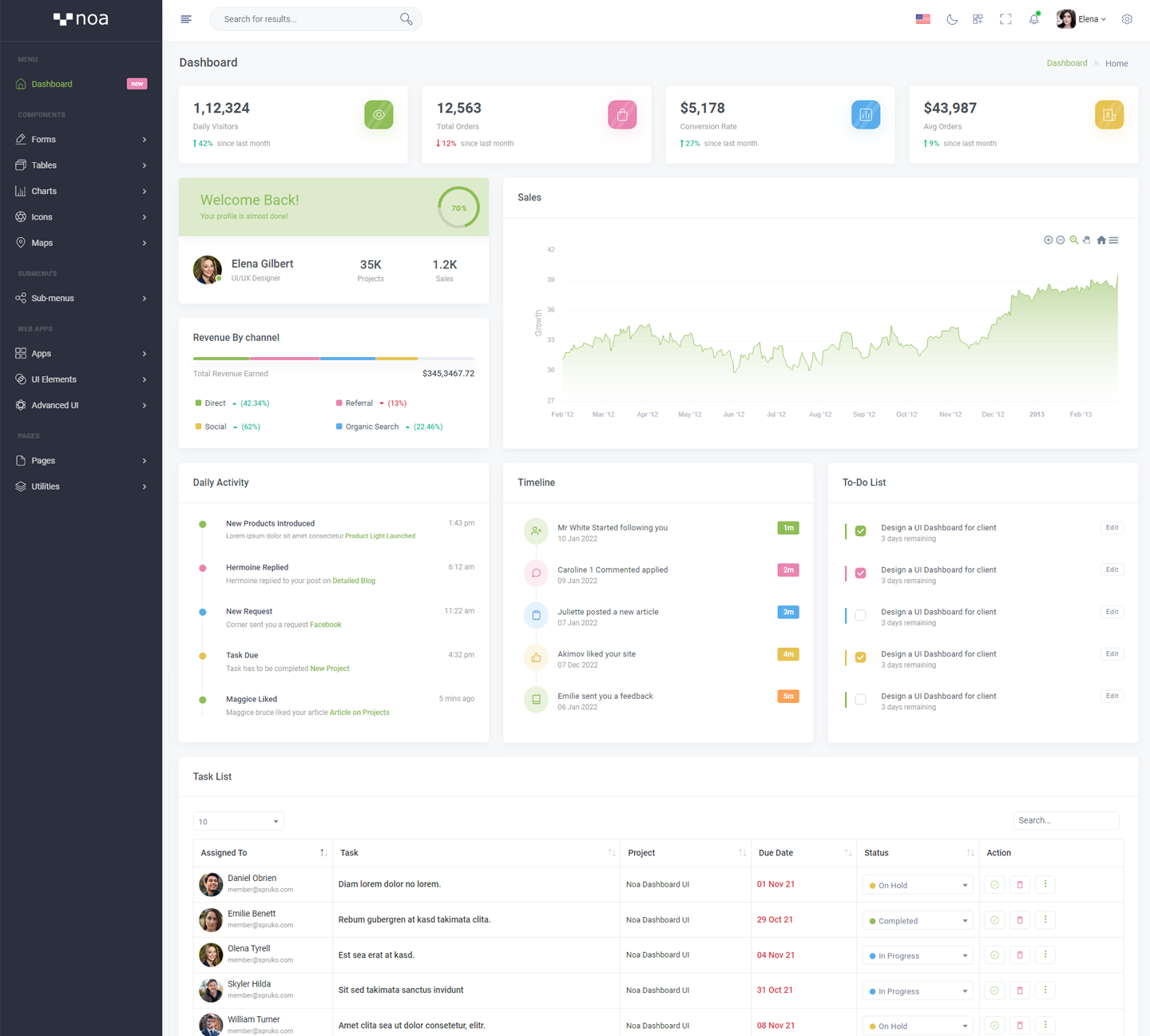Sort the table by Due Date column
Viewport: 1150px width, 1036px height.
click(803, 853)
